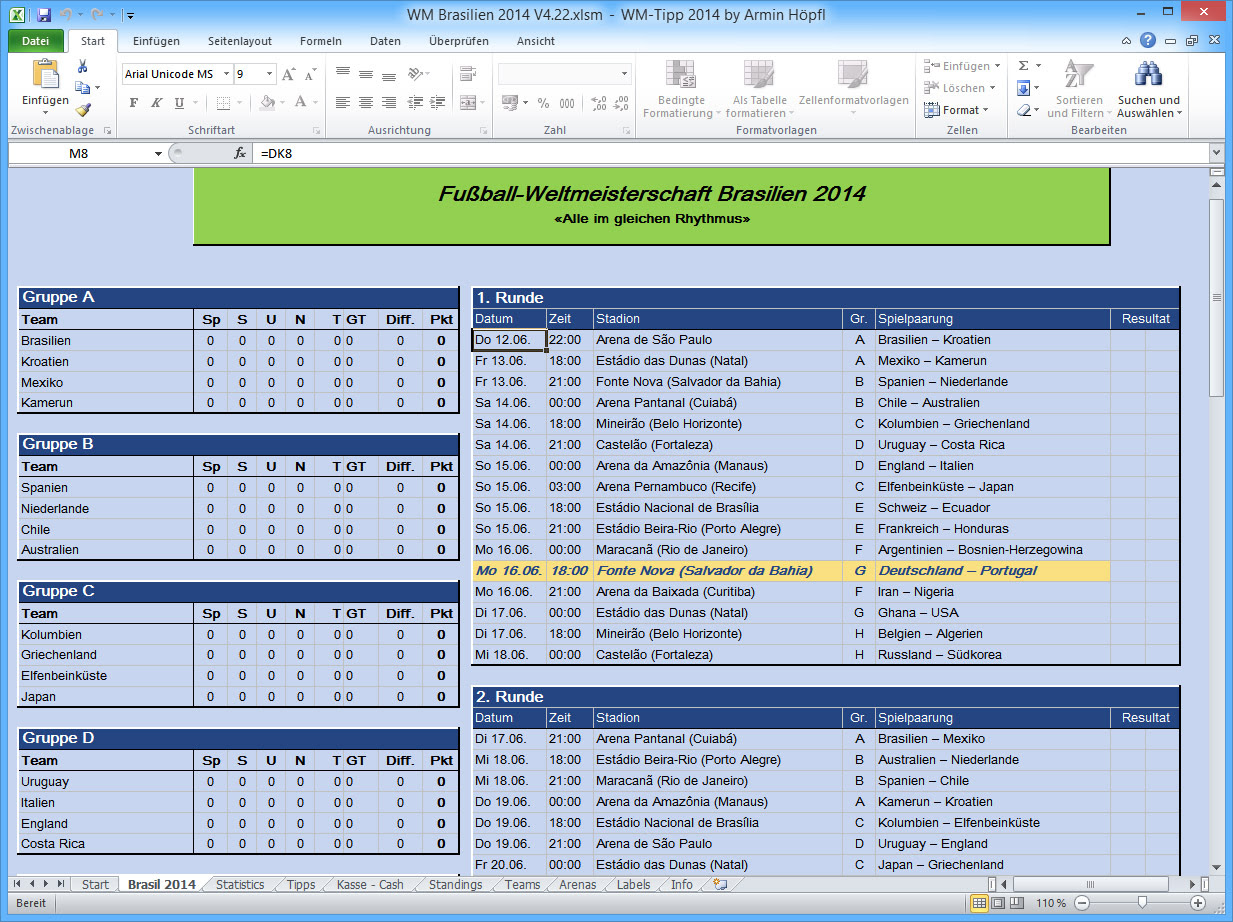Click the Save icon in quick access toolbar

coord(43,15)
